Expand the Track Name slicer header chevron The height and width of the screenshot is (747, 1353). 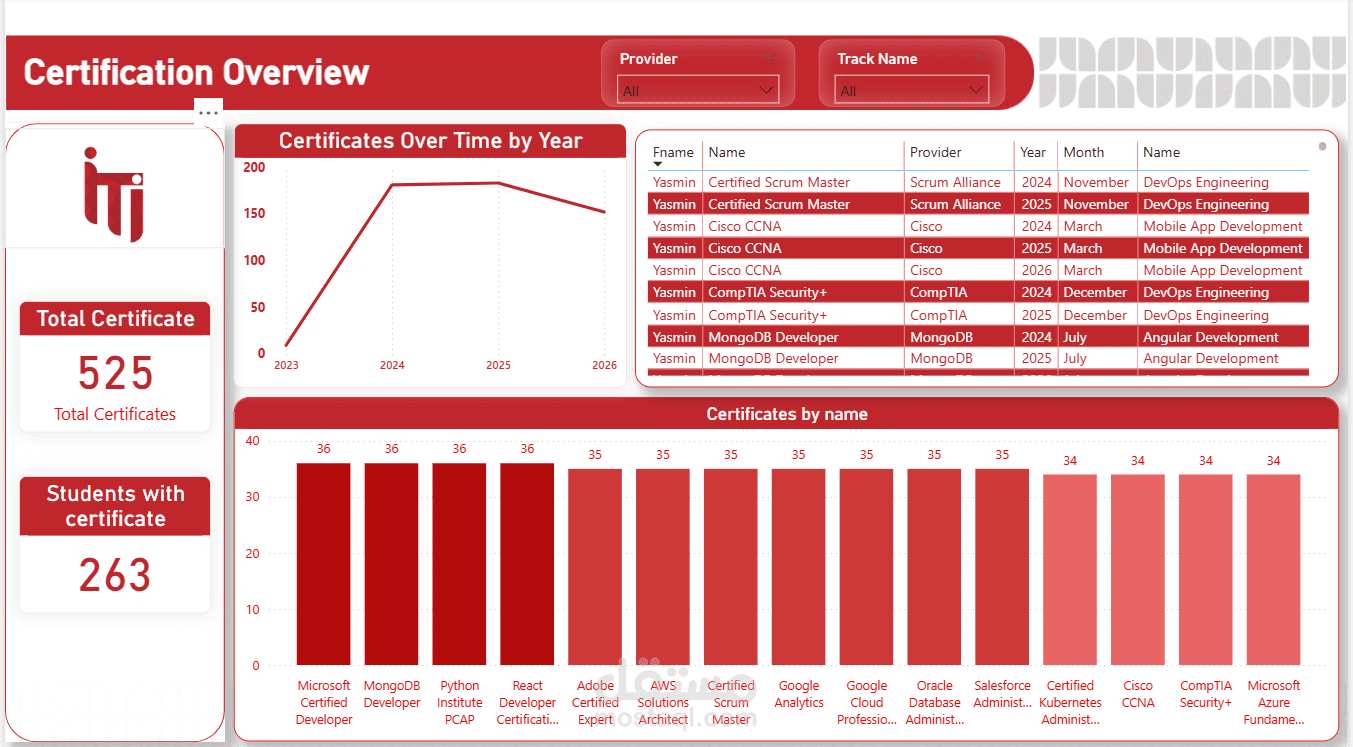[x=978, y=58]
